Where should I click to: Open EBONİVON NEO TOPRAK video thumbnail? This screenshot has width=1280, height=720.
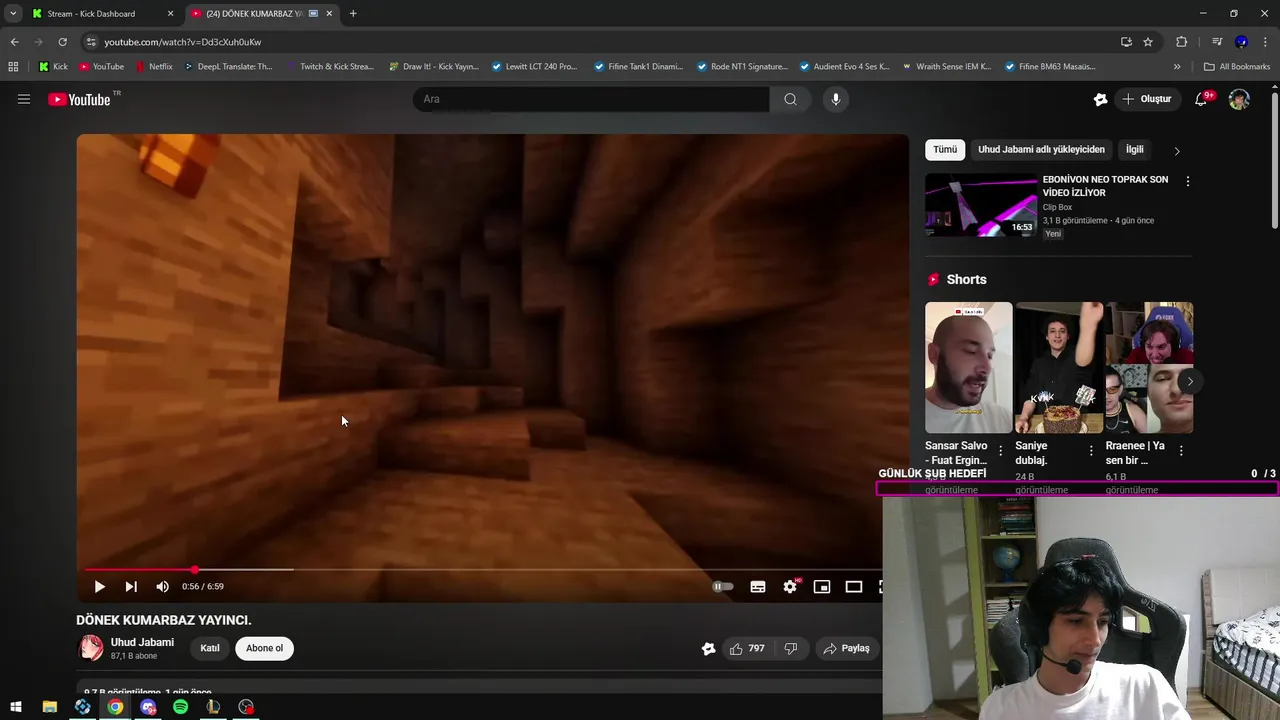pos(981,205)
